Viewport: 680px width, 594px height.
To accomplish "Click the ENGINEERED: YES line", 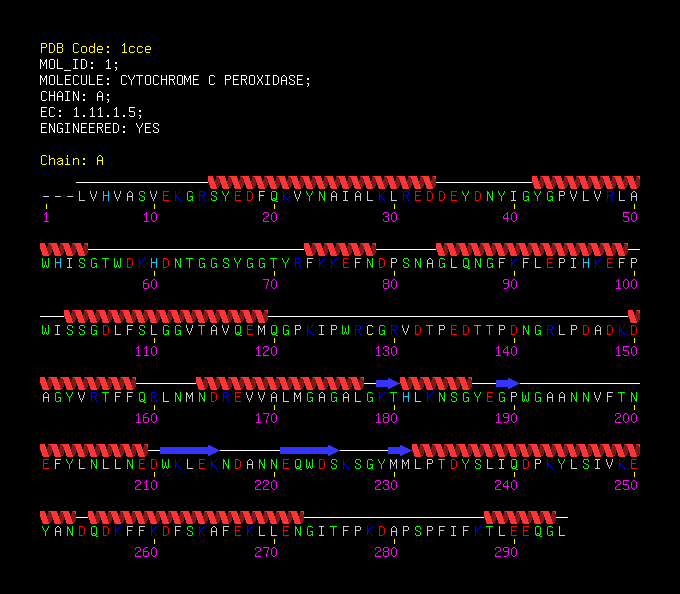I will (100, 128).
